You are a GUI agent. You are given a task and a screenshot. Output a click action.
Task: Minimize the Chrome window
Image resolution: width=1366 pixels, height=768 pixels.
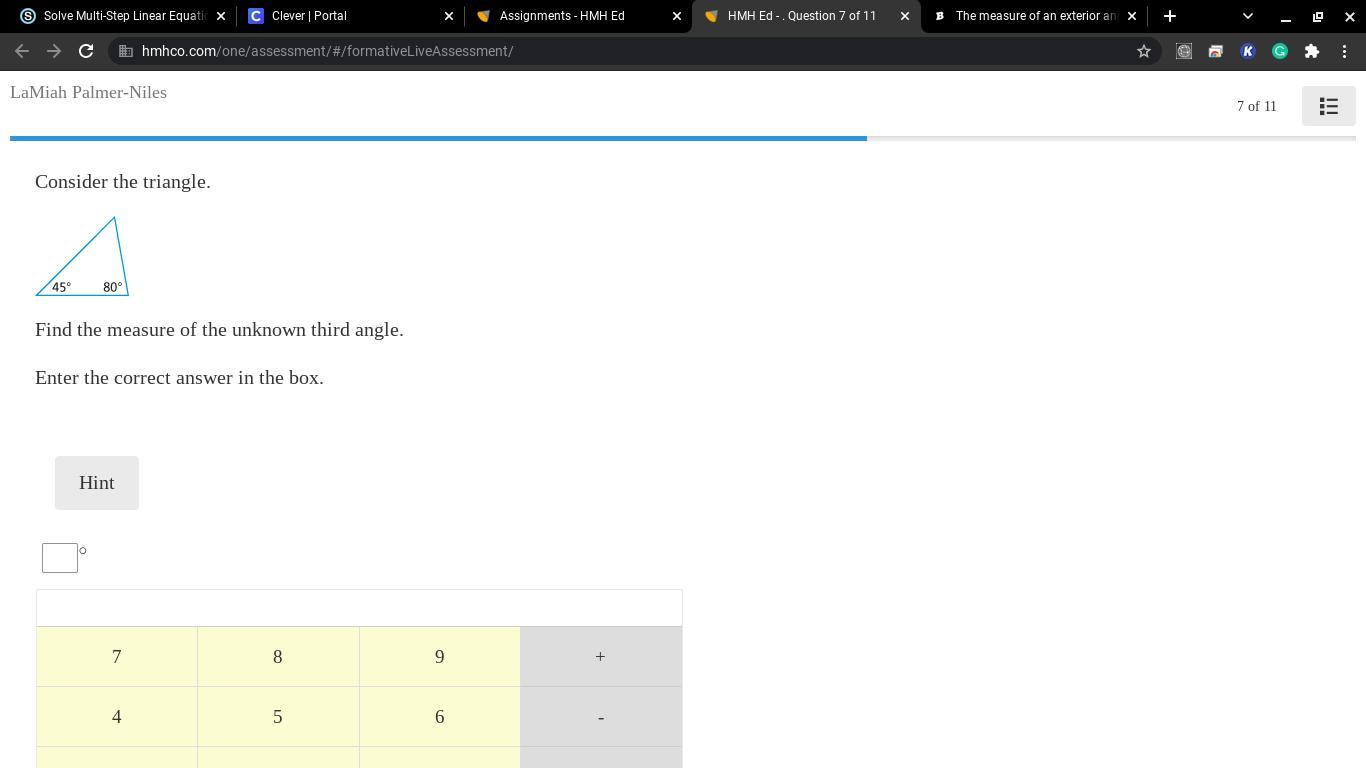pyautogui.click(x=1286, y=16)
